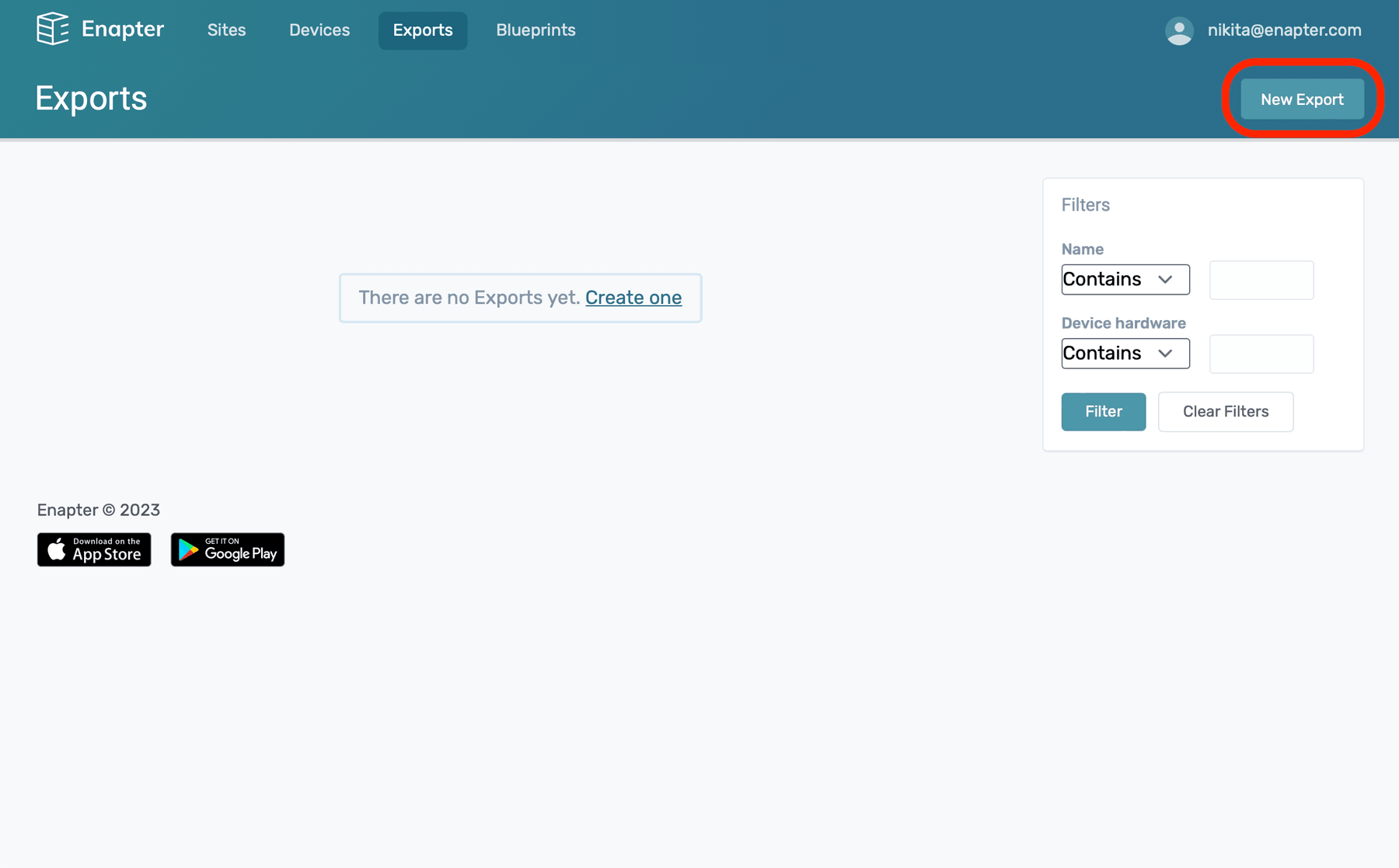Screen dimensions: 1399x868
Task: Expand the Name "Contains" operator dropdown
Action: (1125, 279)
